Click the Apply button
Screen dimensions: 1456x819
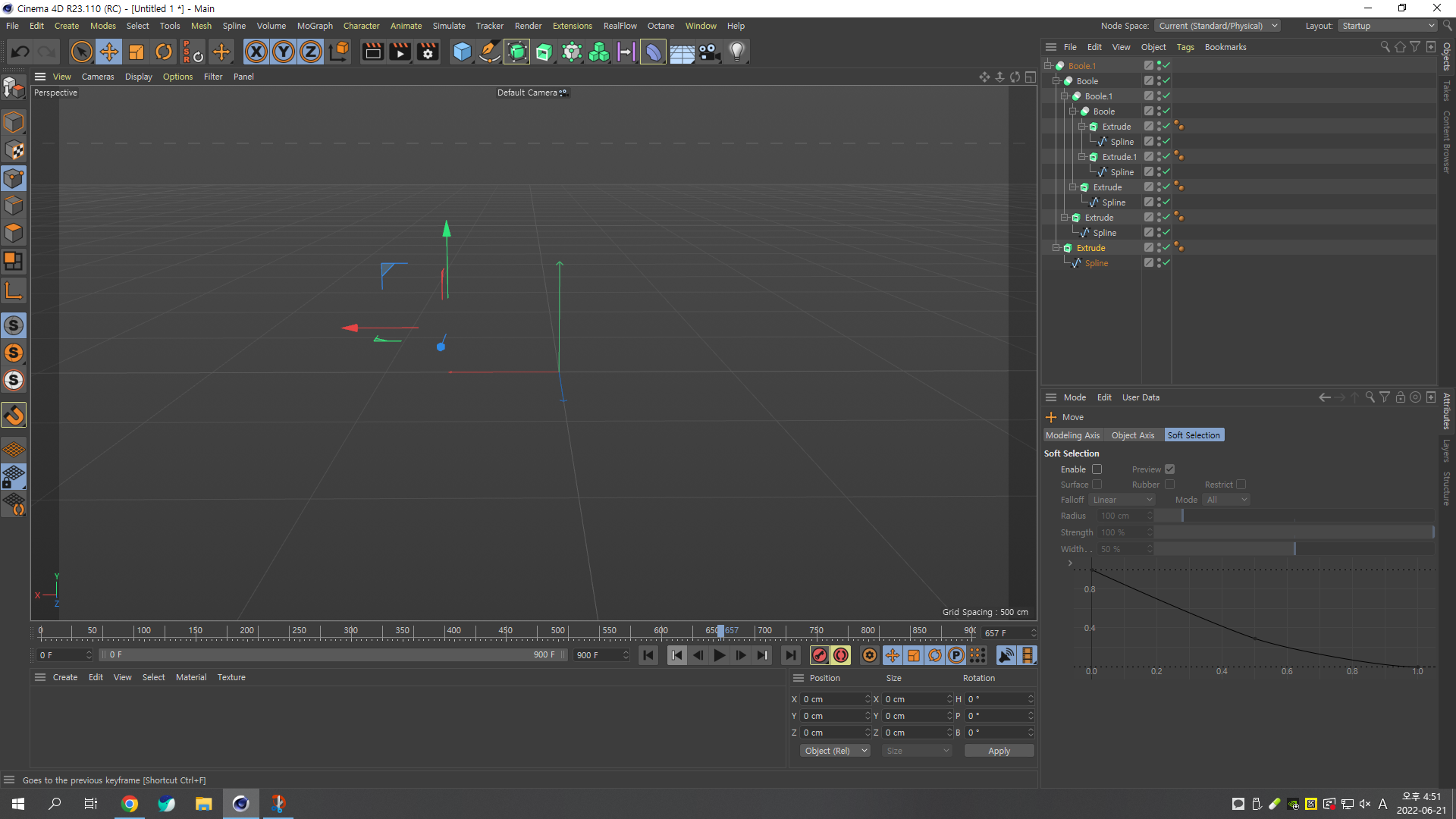pos(999,751)
